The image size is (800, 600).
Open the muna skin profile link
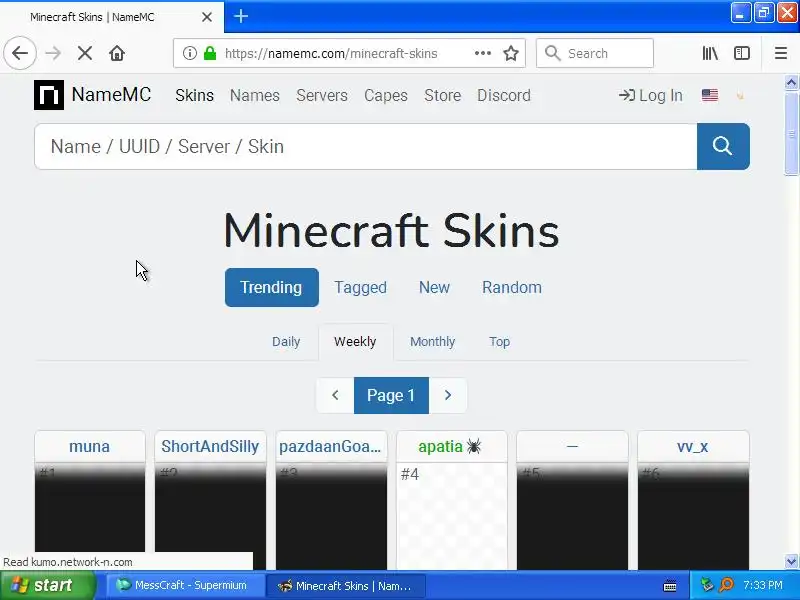(89, 446)
